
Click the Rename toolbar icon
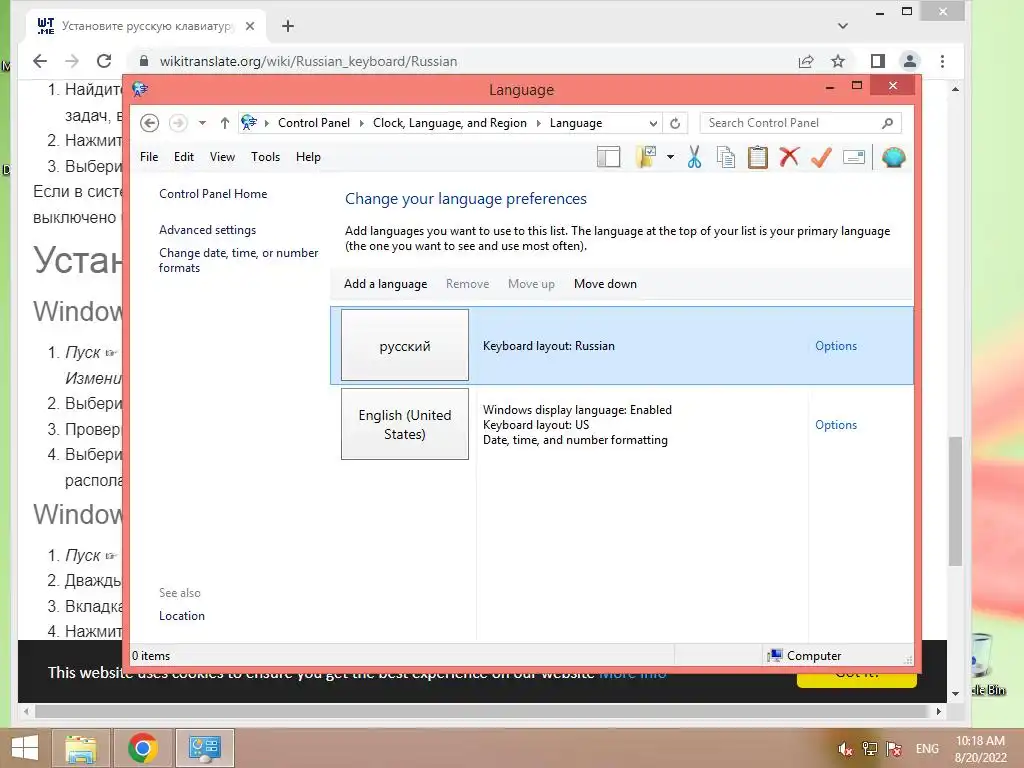coord(854,157)
